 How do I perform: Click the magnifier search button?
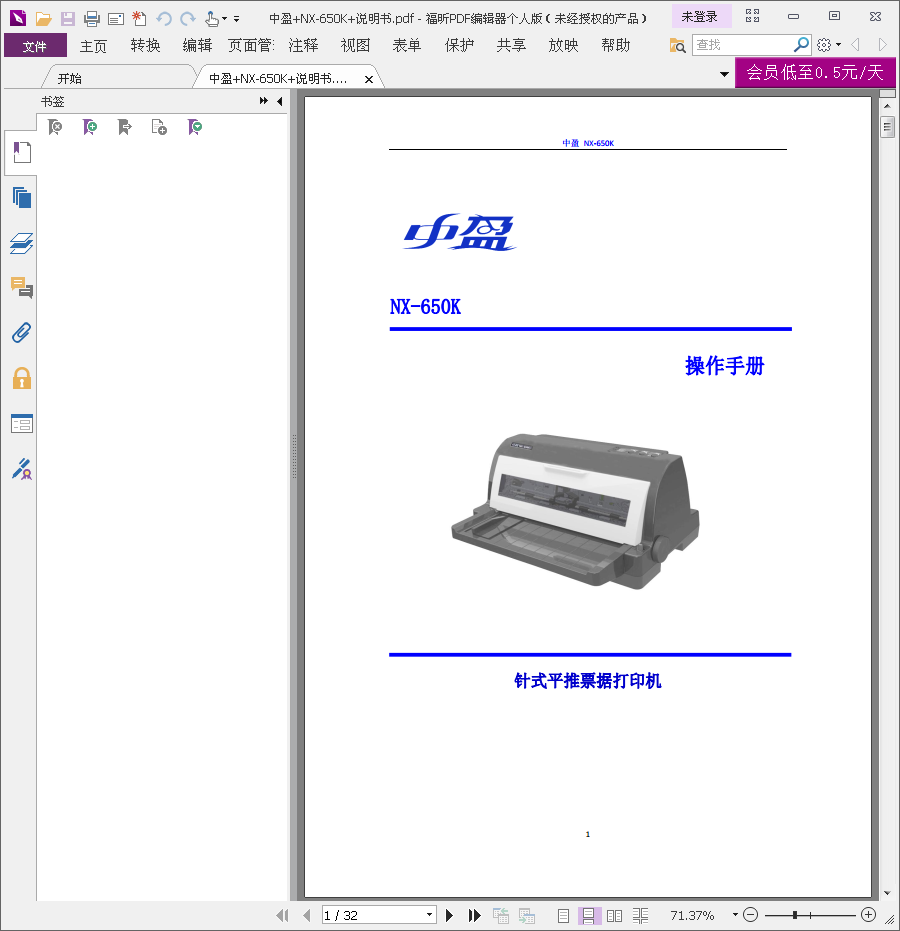tap(801, 45)
